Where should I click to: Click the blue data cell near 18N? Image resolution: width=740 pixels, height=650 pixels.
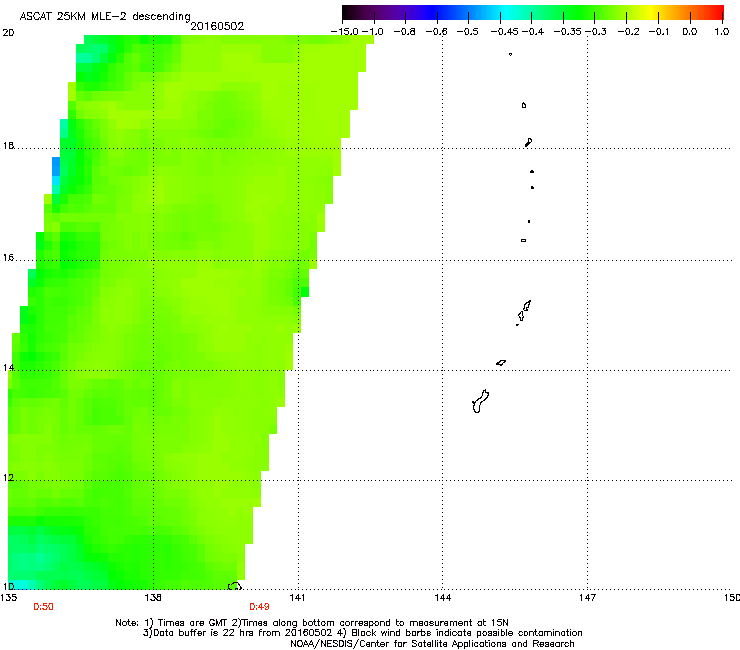click(56, 166)
